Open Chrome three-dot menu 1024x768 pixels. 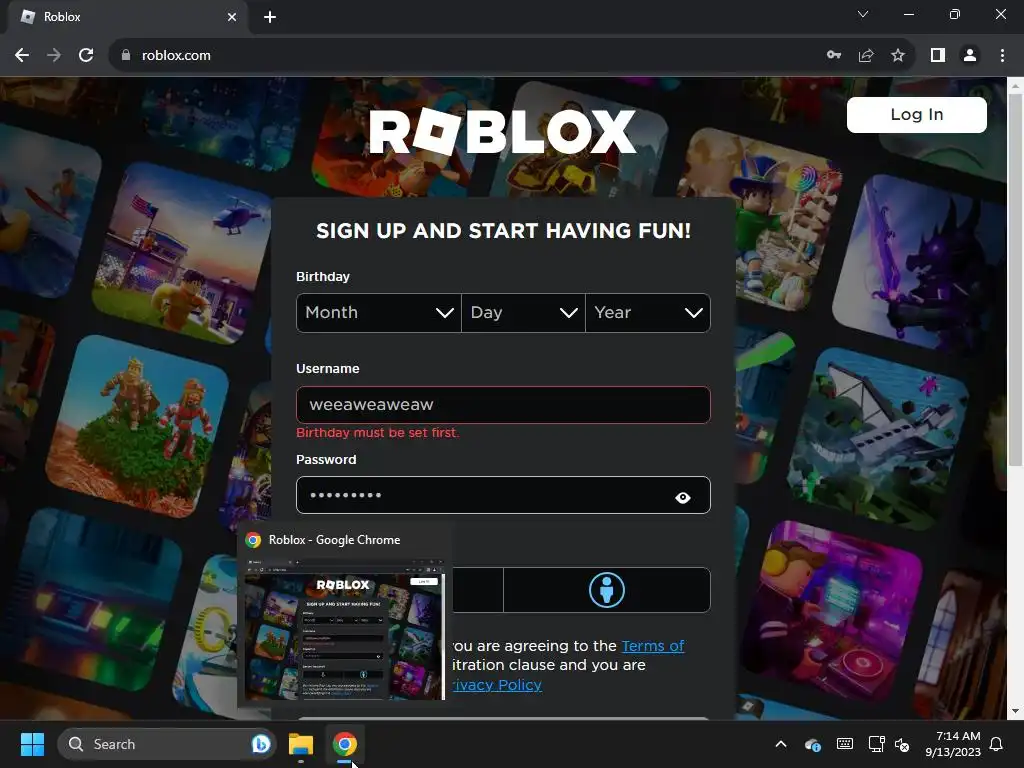(1002, 56)
